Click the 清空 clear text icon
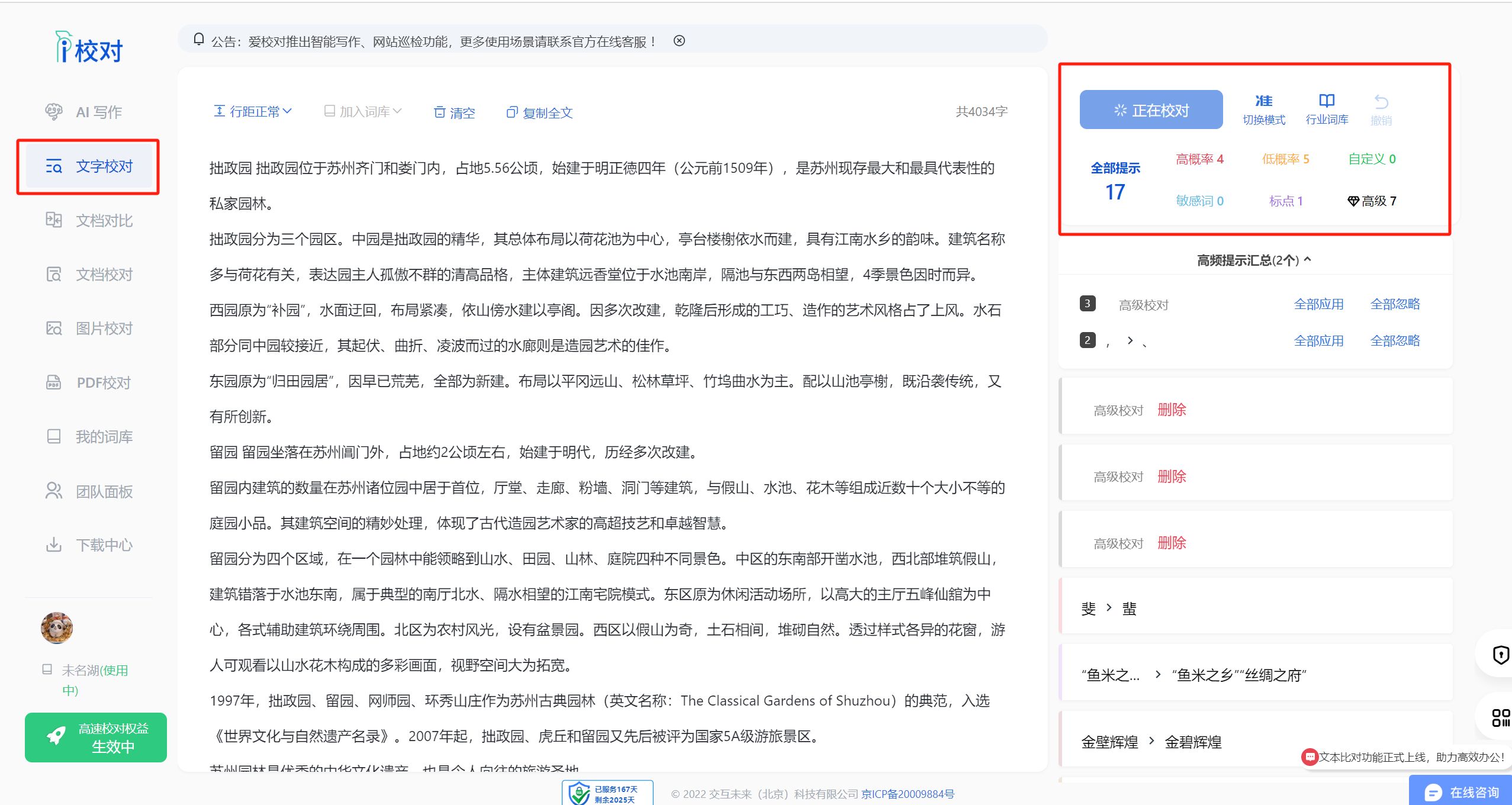 pos(439,112)
